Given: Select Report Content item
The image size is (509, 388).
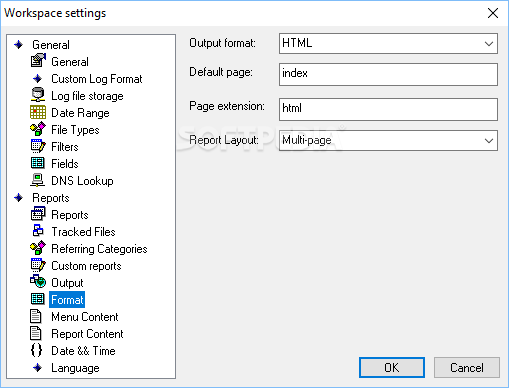Looking at the screenshot, I should pyautogui.click(x=87, y=334).
